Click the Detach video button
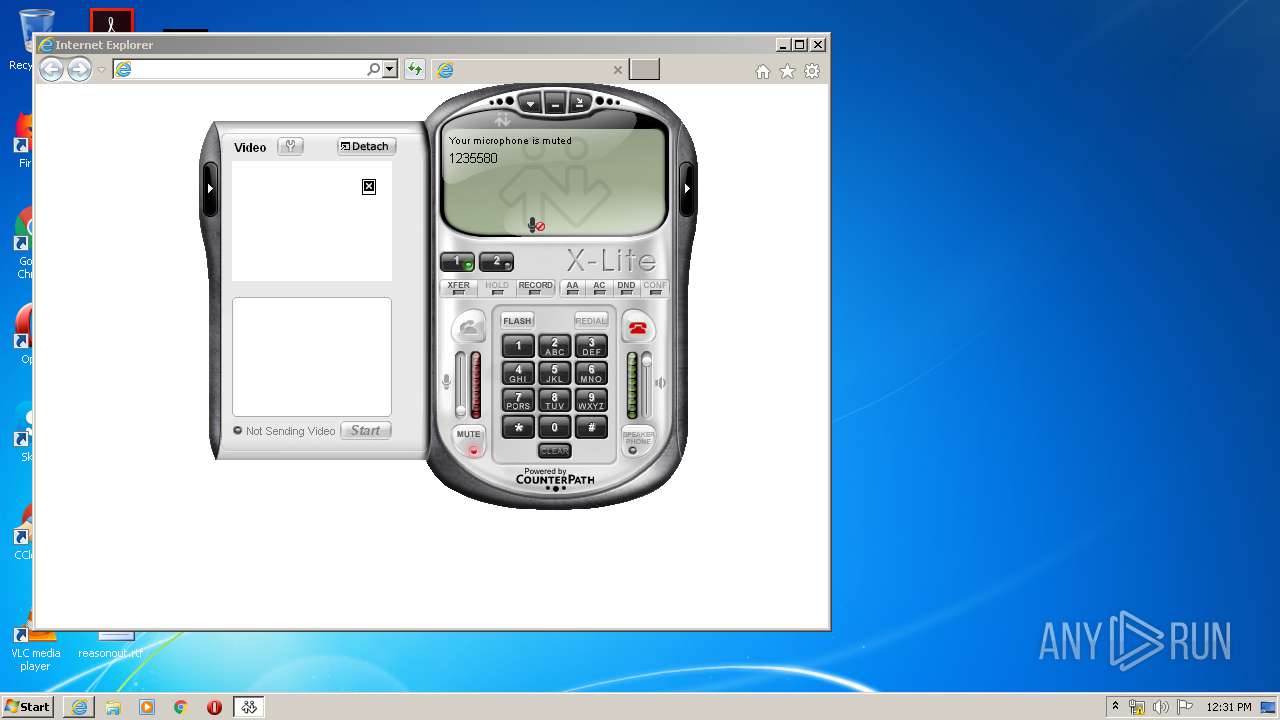 point(366,146)
